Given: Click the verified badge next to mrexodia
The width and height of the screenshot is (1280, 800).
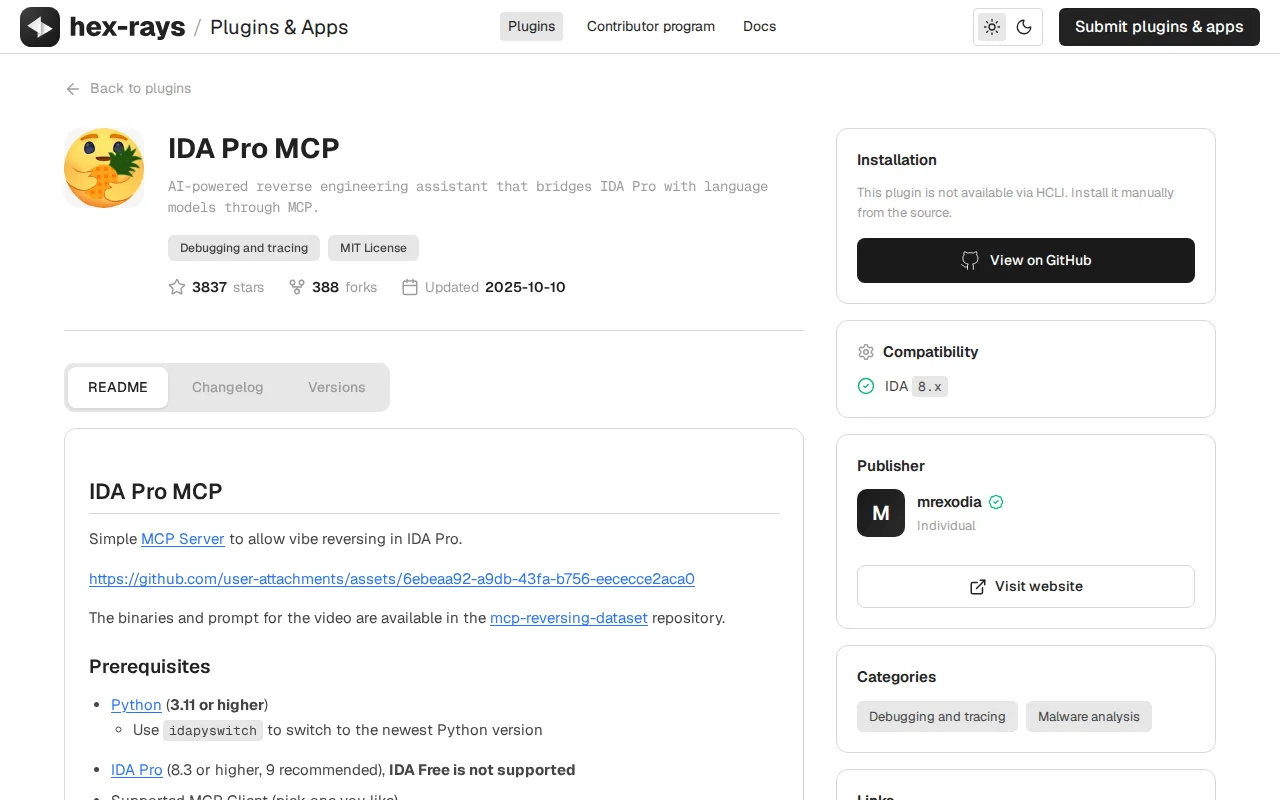Looking at the screenshot, I should 996,502.
